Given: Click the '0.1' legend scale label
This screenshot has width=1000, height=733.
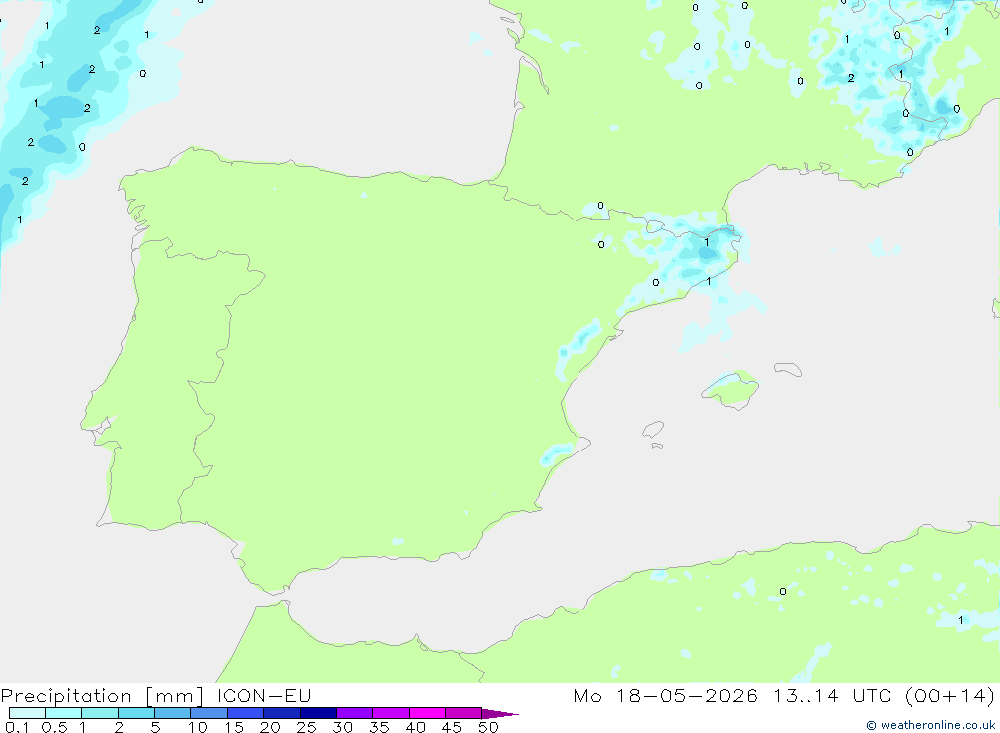Looking at the screenshot, I should pyautogui.click(x=17, y=727).
